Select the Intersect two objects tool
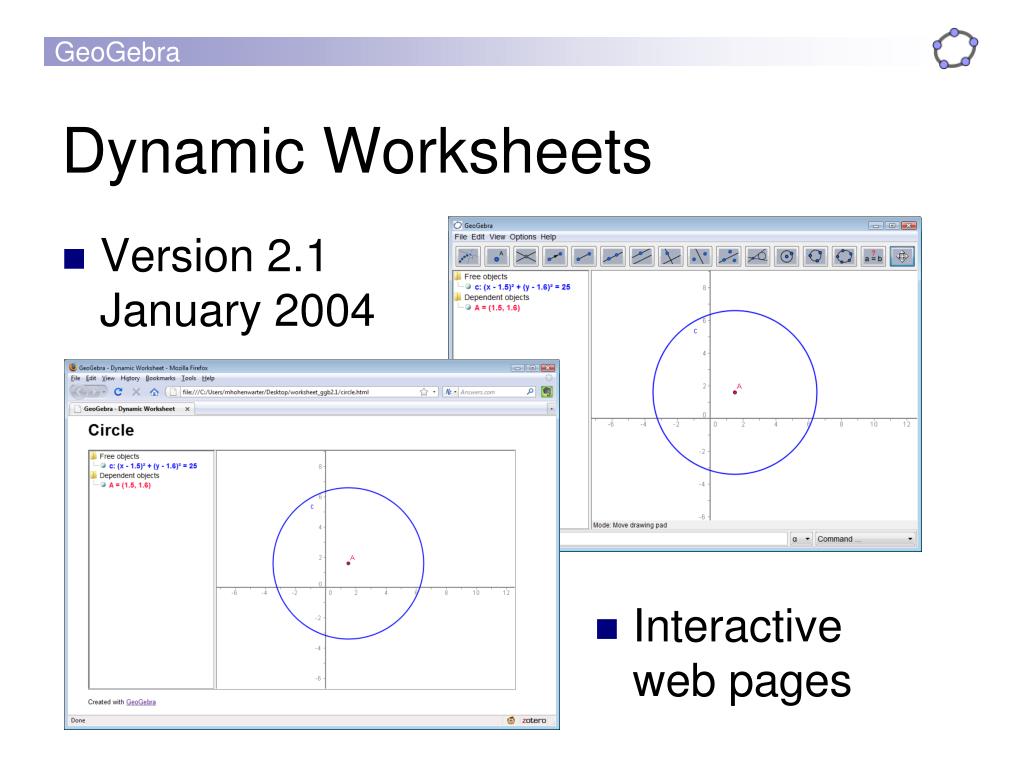 tap(526, 257)
